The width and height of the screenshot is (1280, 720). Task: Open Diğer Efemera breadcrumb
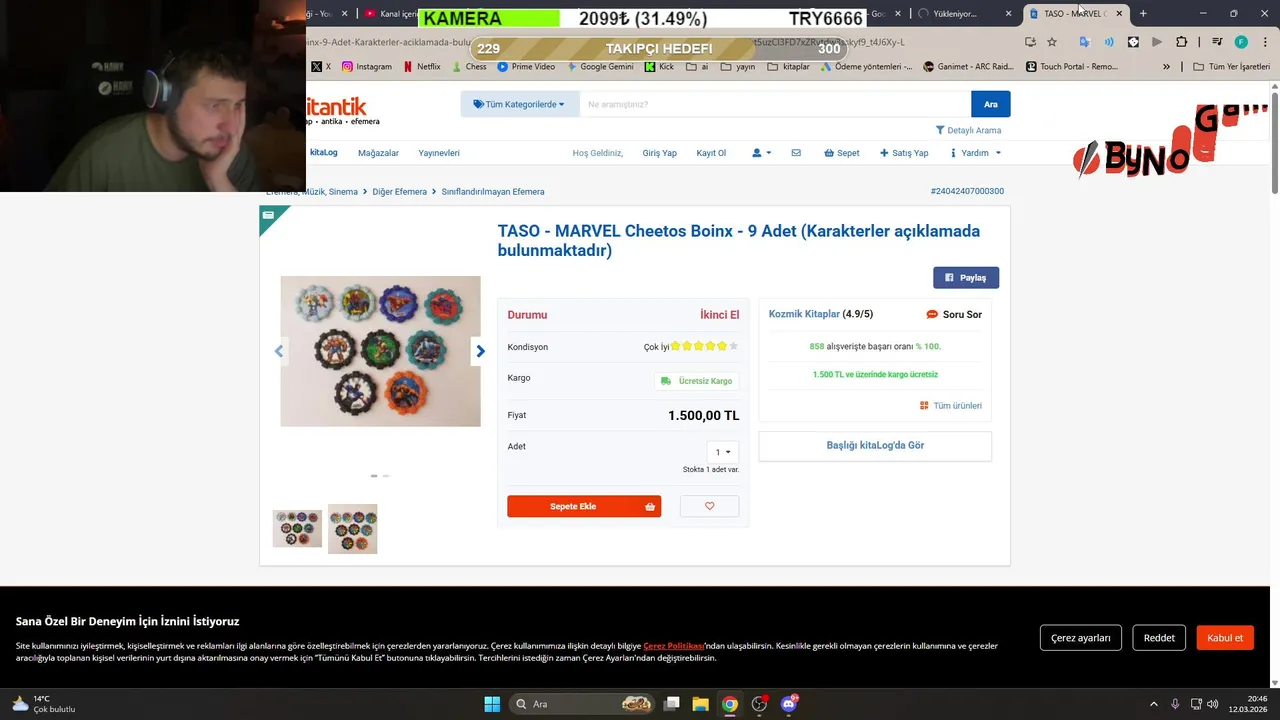pos(399,192)
